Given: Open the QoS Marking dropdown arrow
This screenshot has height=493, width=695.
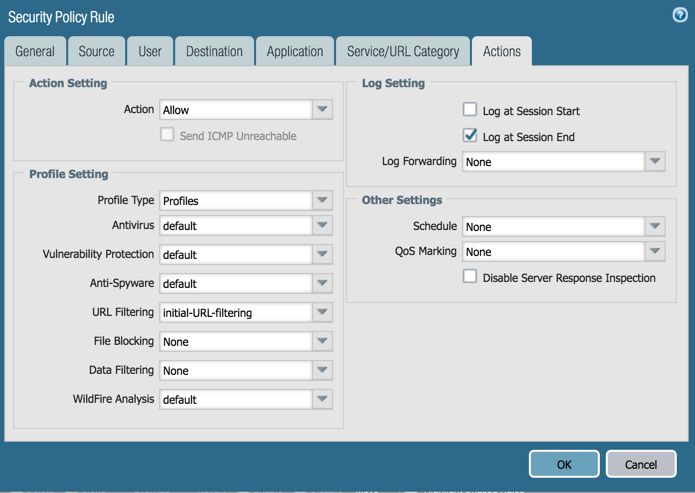Looking at the screenshot, I should tap(655, 251).
